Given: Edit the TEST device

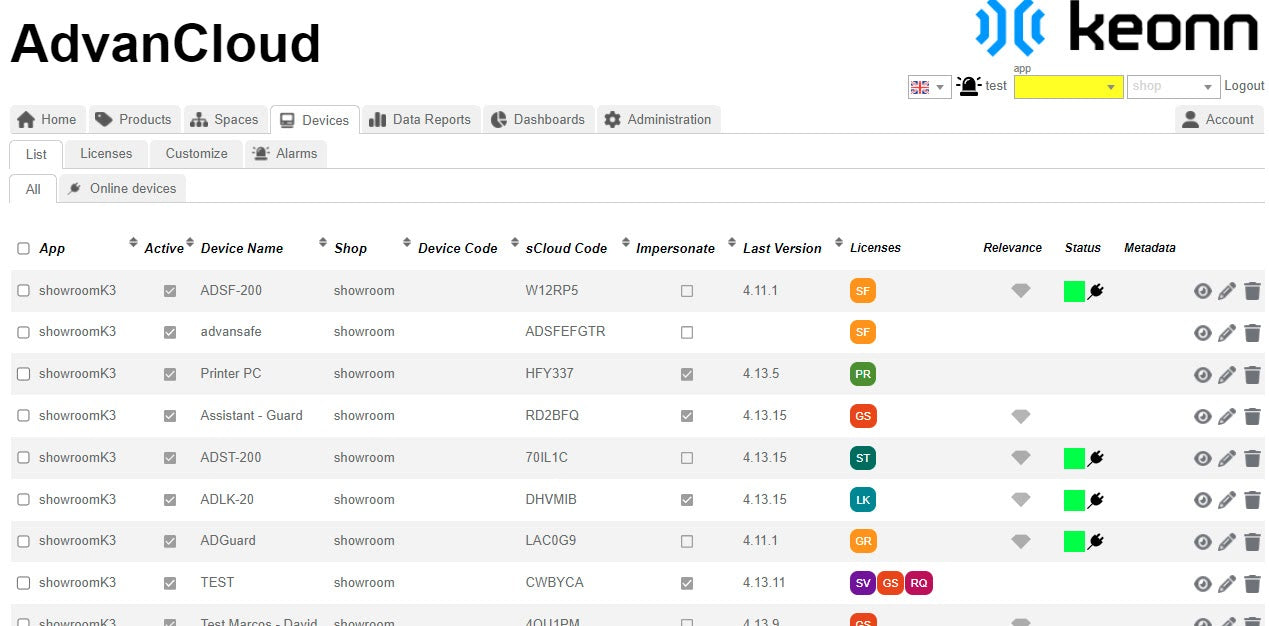Looking at the screenshot, I should (1227, 584).
